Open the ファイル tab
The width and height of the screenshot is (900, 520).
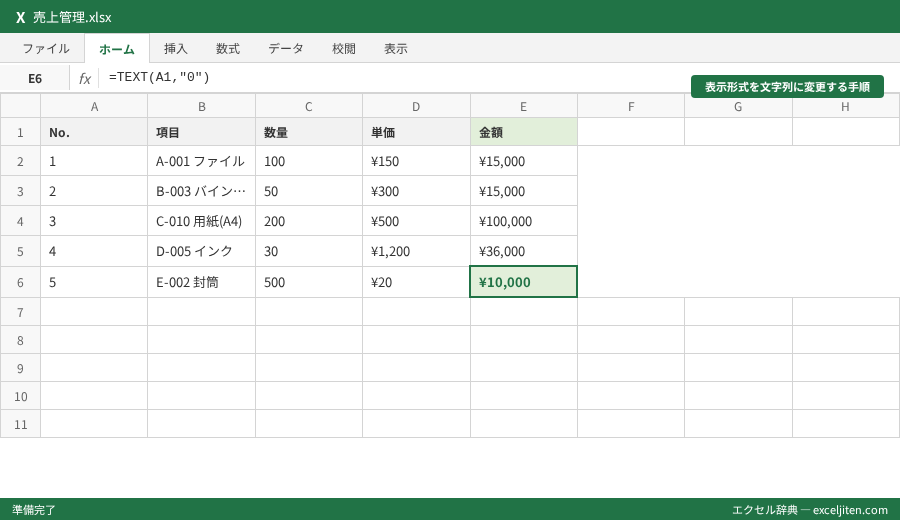(46, 49)
